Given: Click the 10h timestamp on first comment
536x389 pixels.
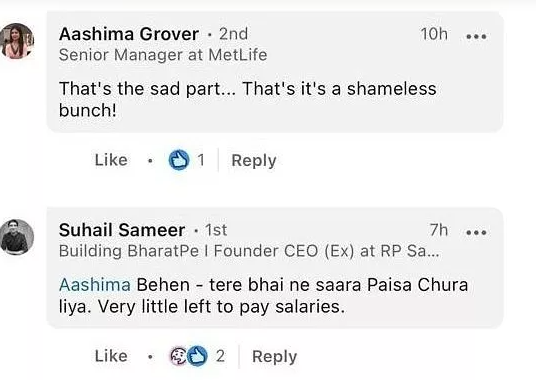Looking at the screenshot, I should 434,34.
